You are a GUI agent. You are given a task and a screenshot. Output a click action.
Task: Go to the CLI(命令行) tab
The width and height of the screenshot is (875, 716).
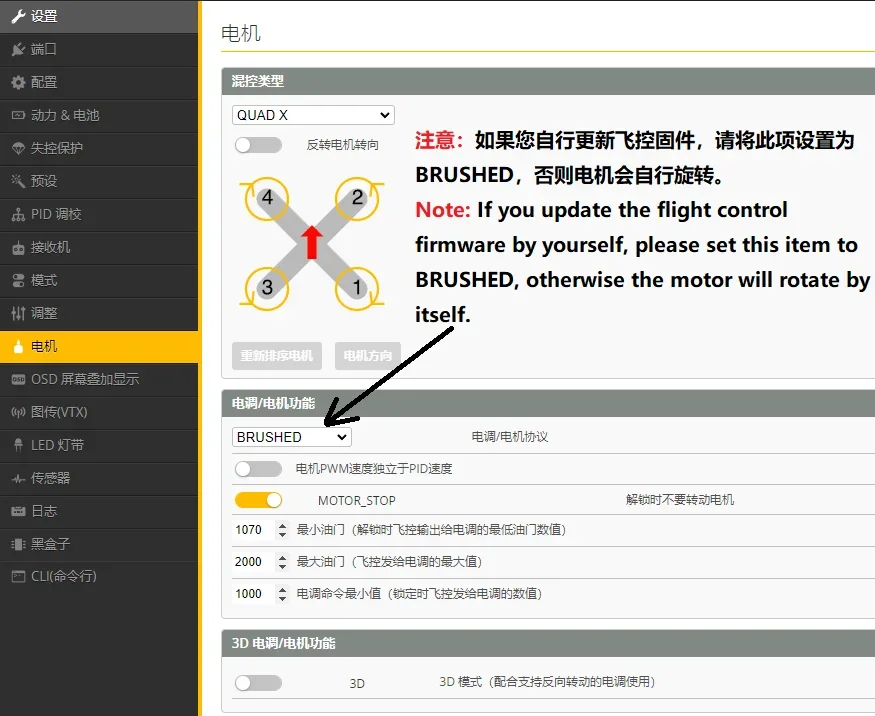[63, 576]
